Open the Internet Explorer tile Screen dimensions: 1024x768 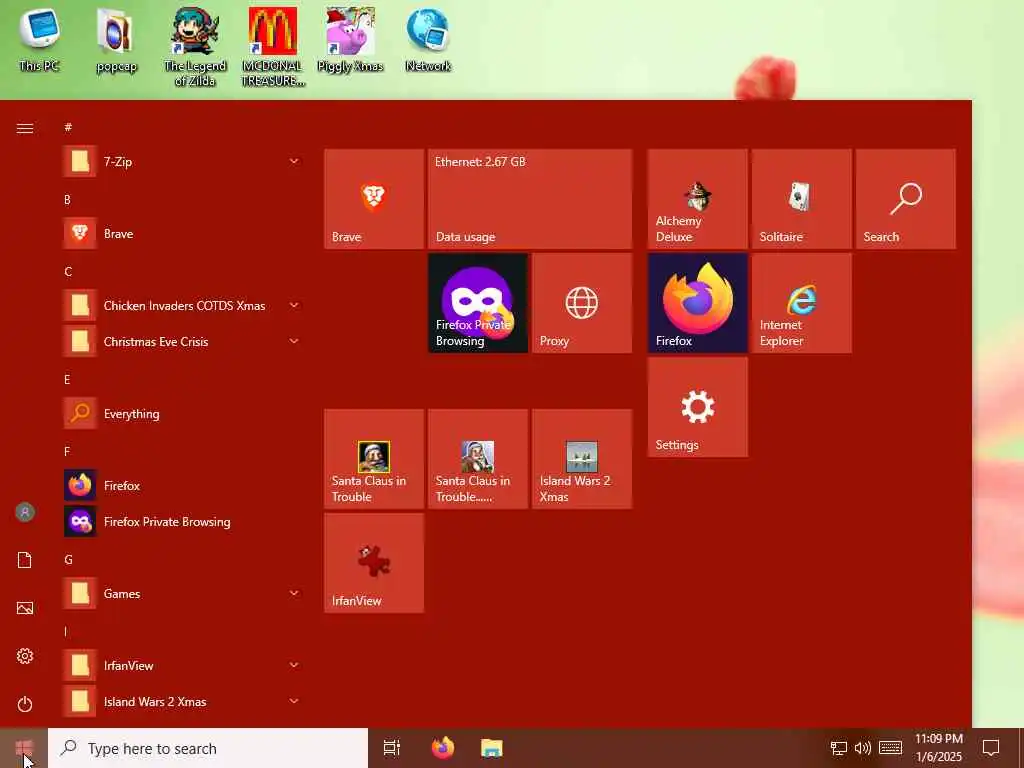click(x=801, y=303)
